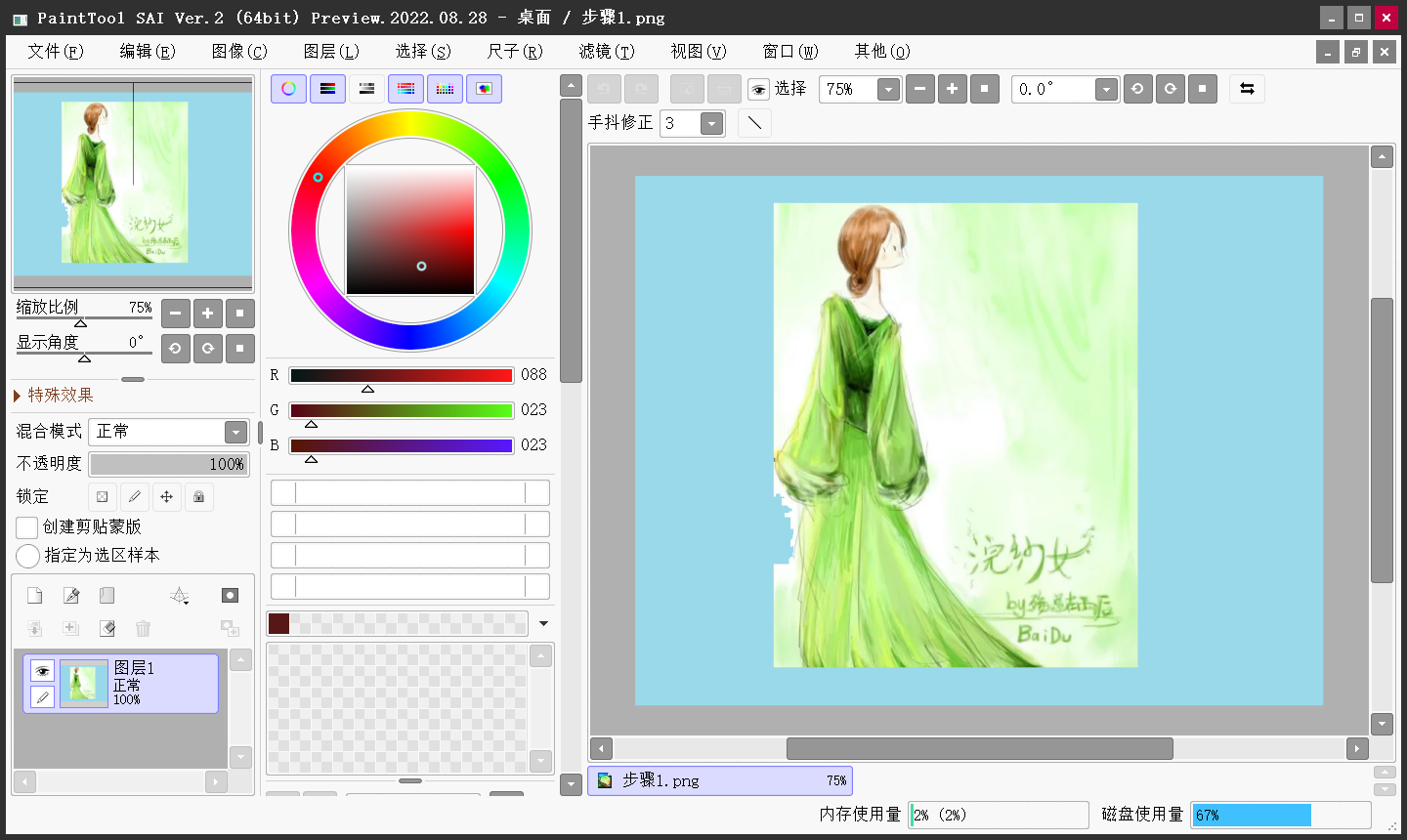This screenshot has width=1407, height=840.
Task: Open the 滤镜 menu
Action: pos(607,52)
